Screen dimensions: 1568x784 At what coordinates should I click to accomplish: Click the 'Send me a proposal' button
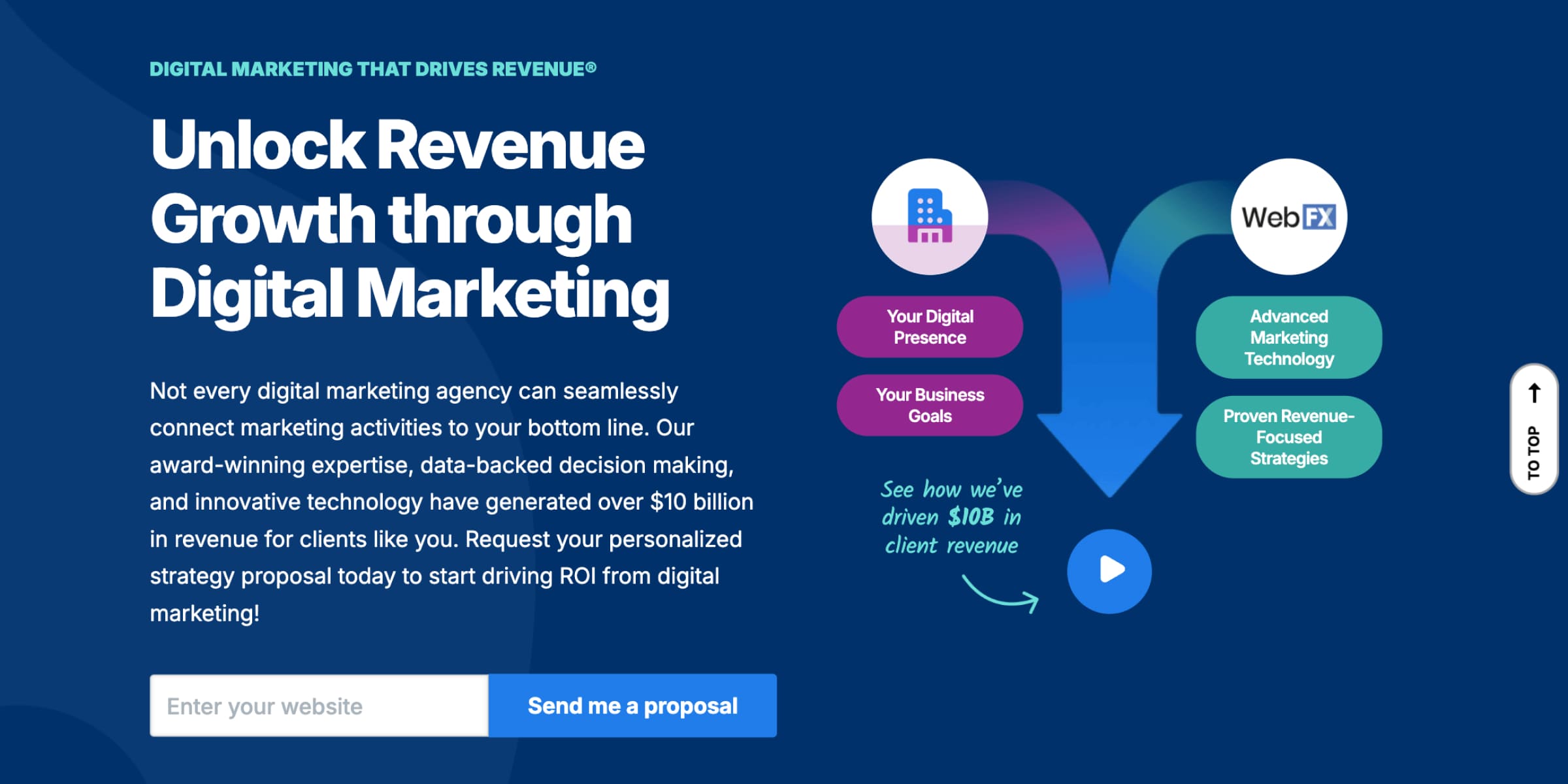pos(632,706)
